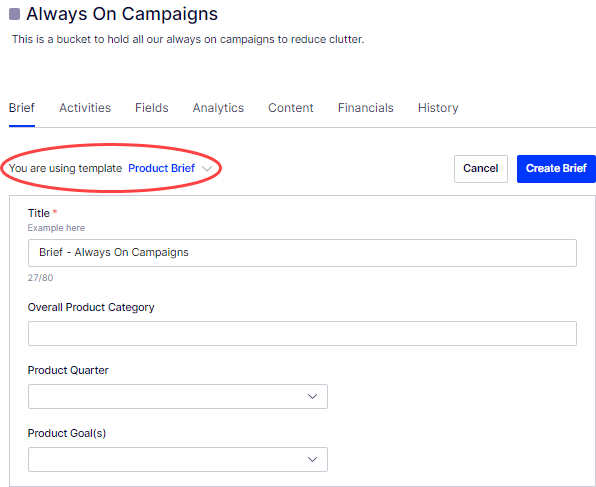
Task: Open the Product Quarter dropdown
Action: click(178, 397)
